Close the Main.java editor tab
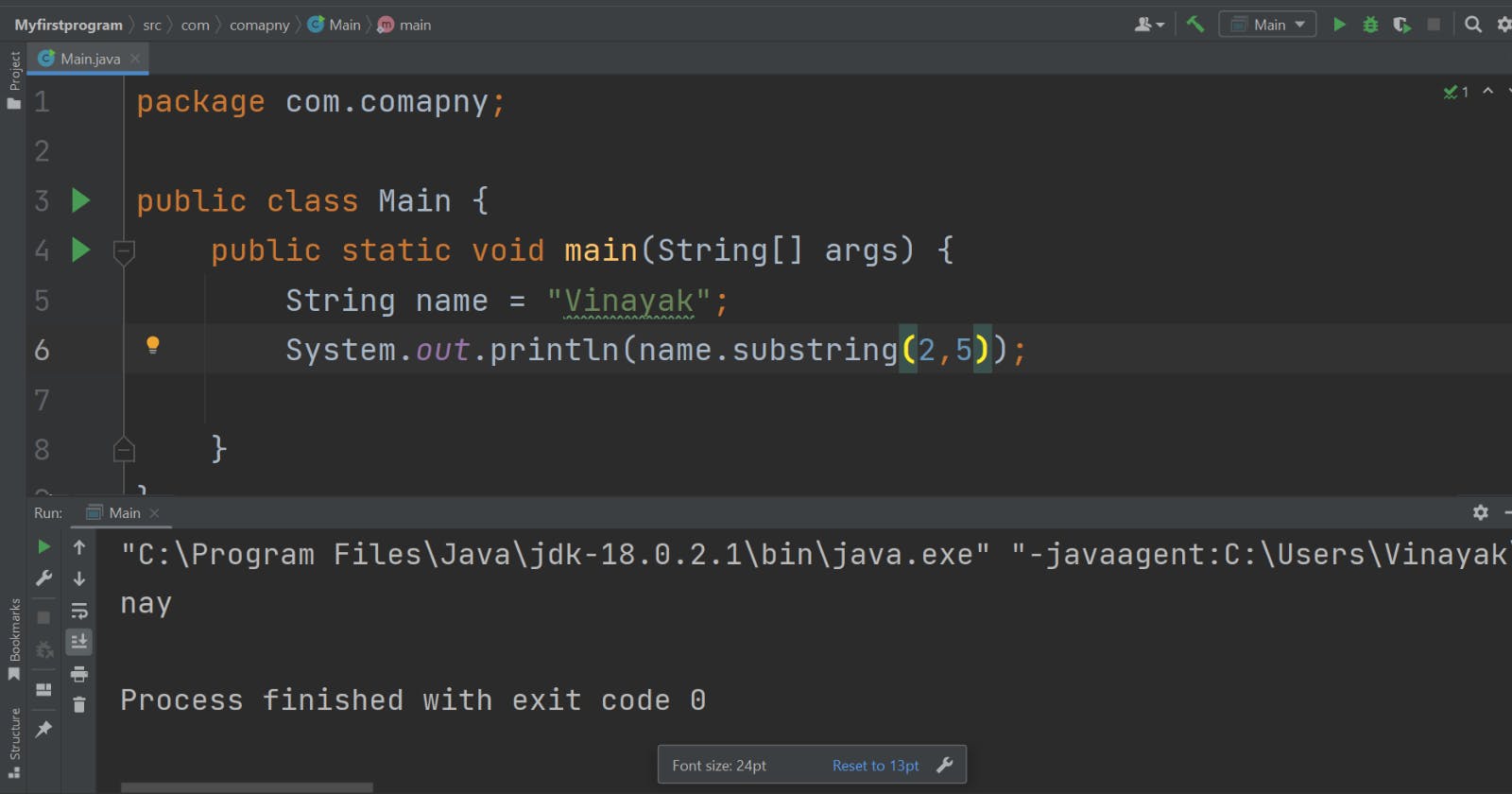 pyautogui.click(x=135, y=59)
